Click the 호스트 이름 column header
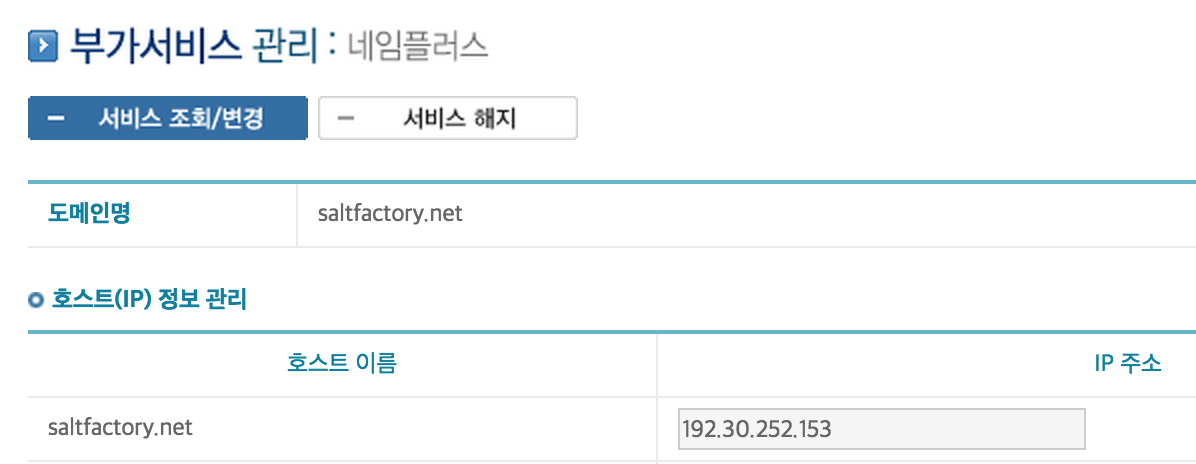Screen dimensions: 1196x464 (x=342, y=364)
